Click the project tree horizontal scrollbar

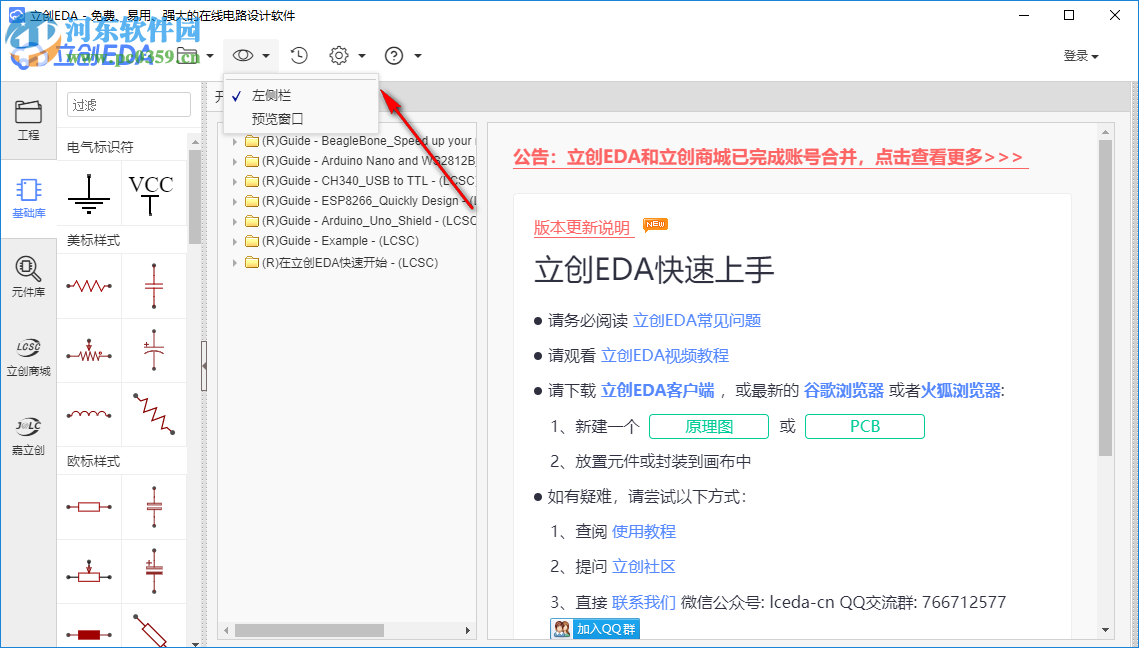click(x=309, y=630)
